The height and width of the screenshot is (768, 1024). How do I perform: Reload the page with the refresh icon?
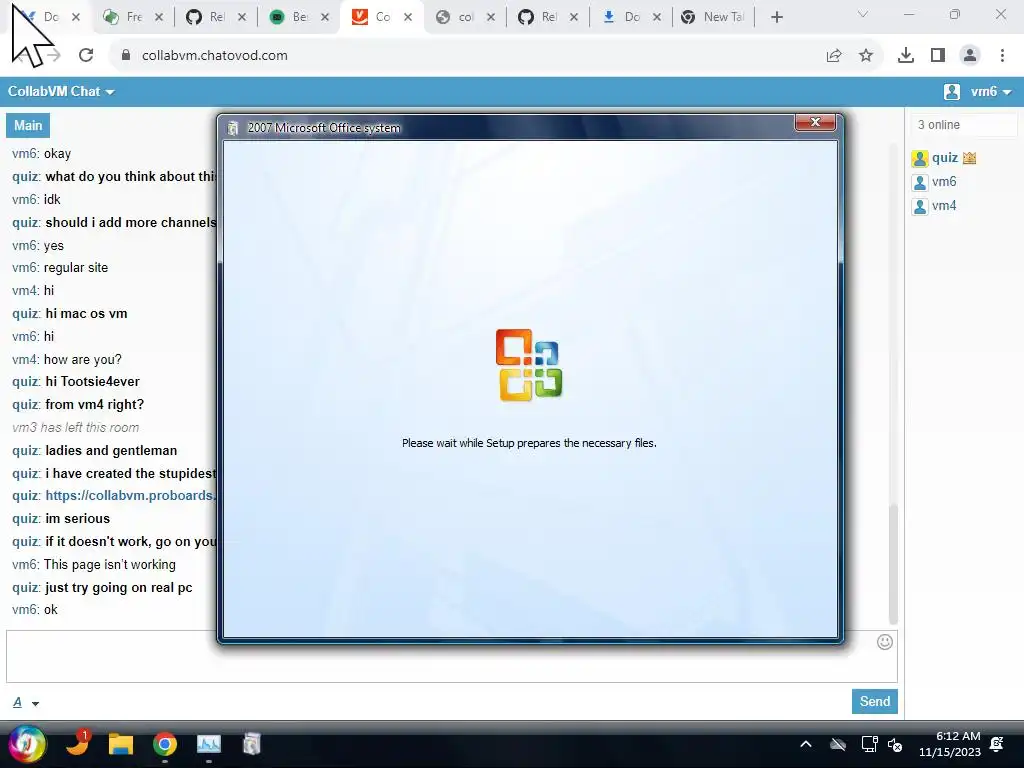pyautogui.click(x=86, y=56)
